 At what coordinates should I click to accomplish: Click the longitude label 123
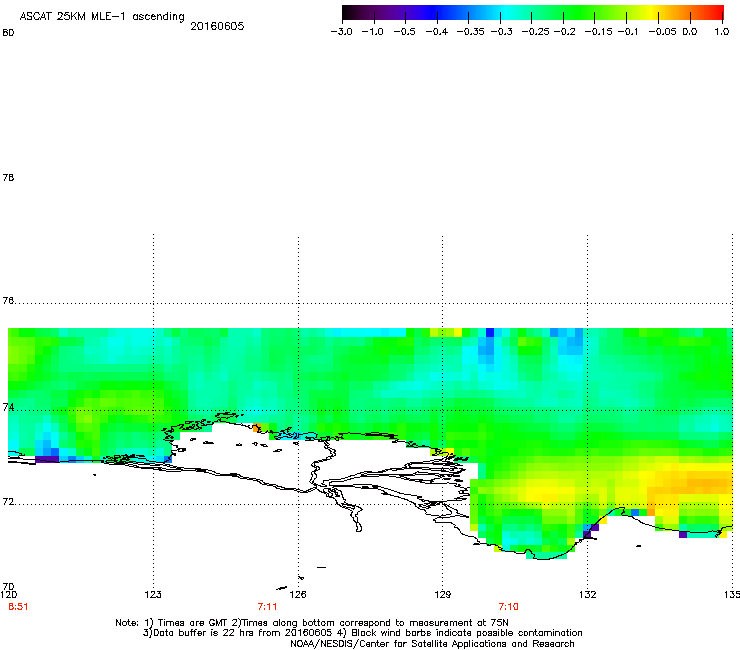[153, 594]
